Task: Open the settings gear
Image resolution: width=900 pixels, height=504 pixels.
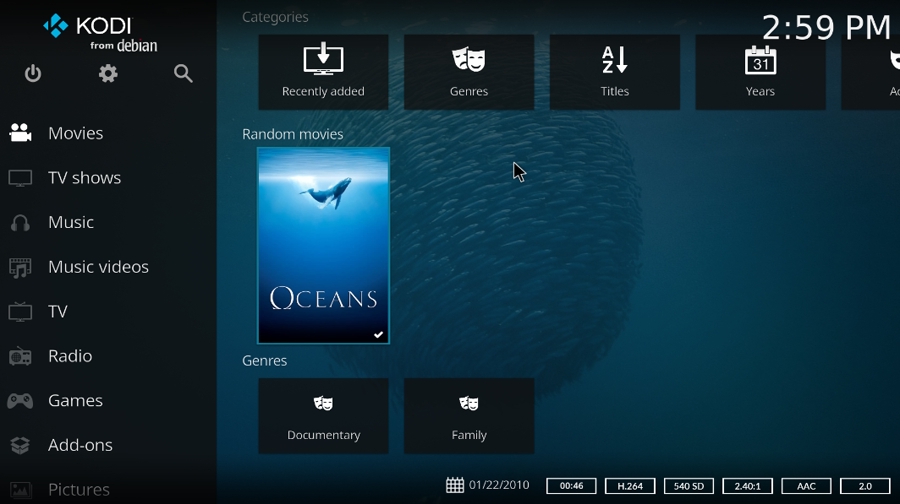Action: tap(108, 74)
